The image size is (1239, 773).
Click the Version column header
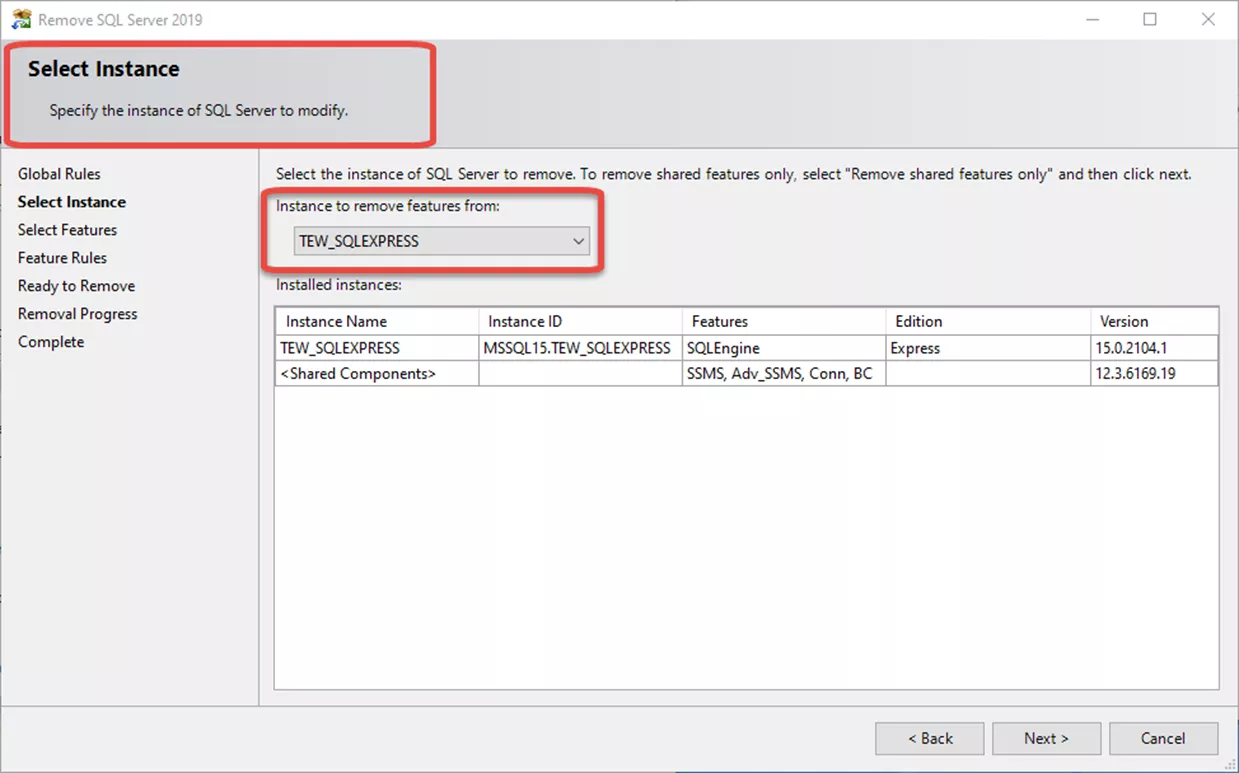point(1154,321)
